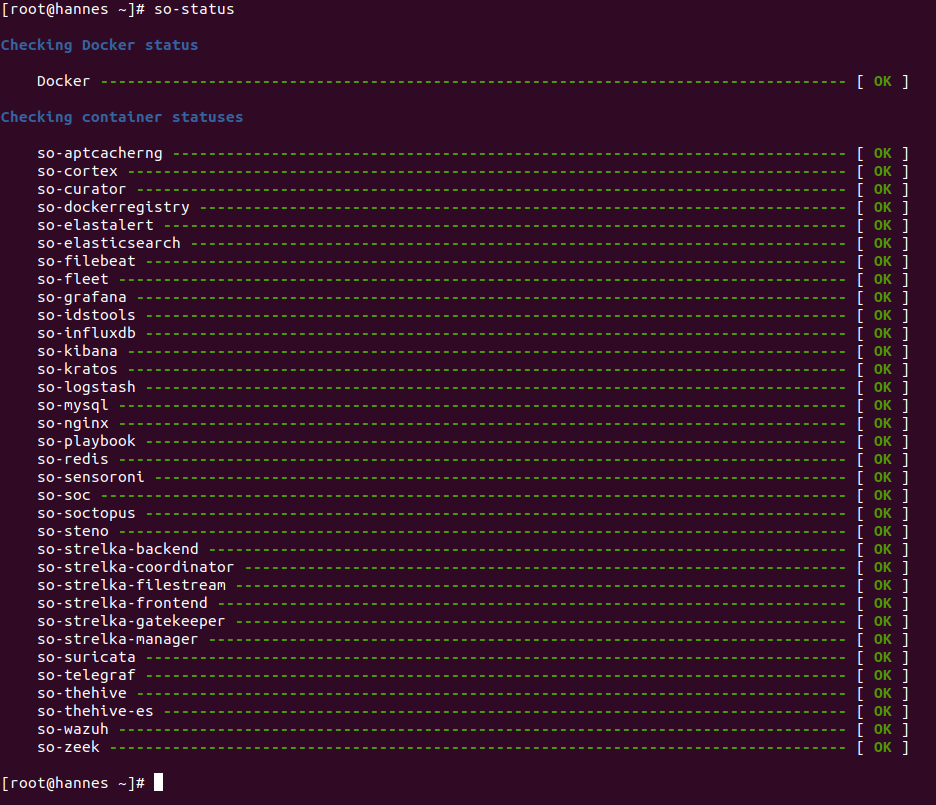This screenshot has width=936, height=805.
Task: Click the terminal cursor at bottom prompt
Action: pyautogui.click(x=158, y=782)
